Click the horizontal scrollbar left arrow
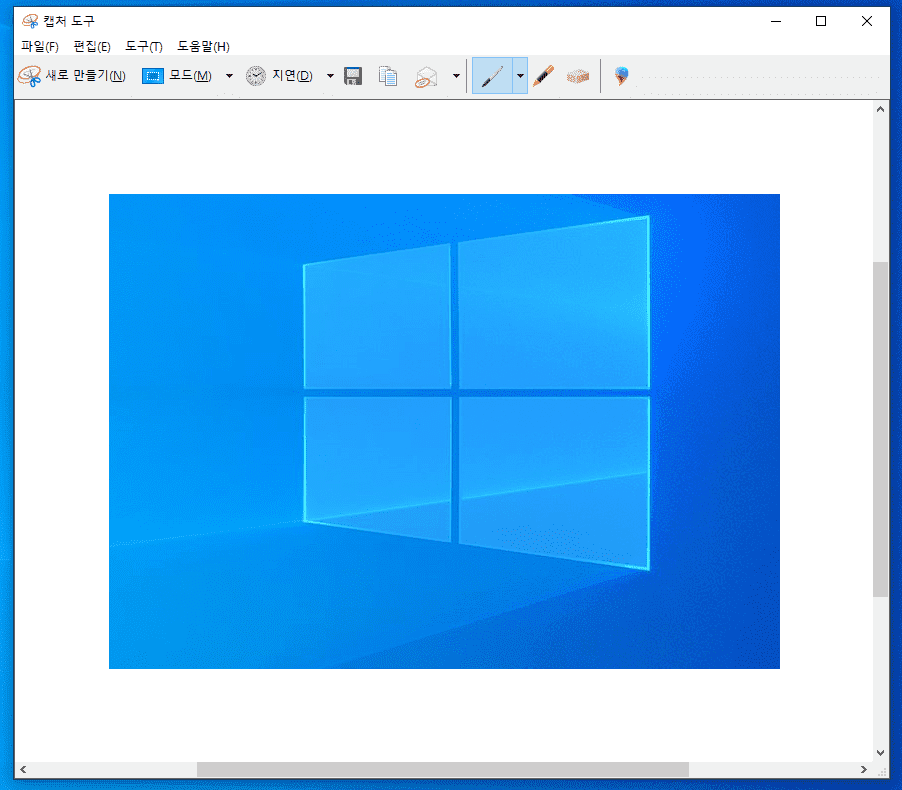Screen dimensions: 902x790 tap(23, 769)
